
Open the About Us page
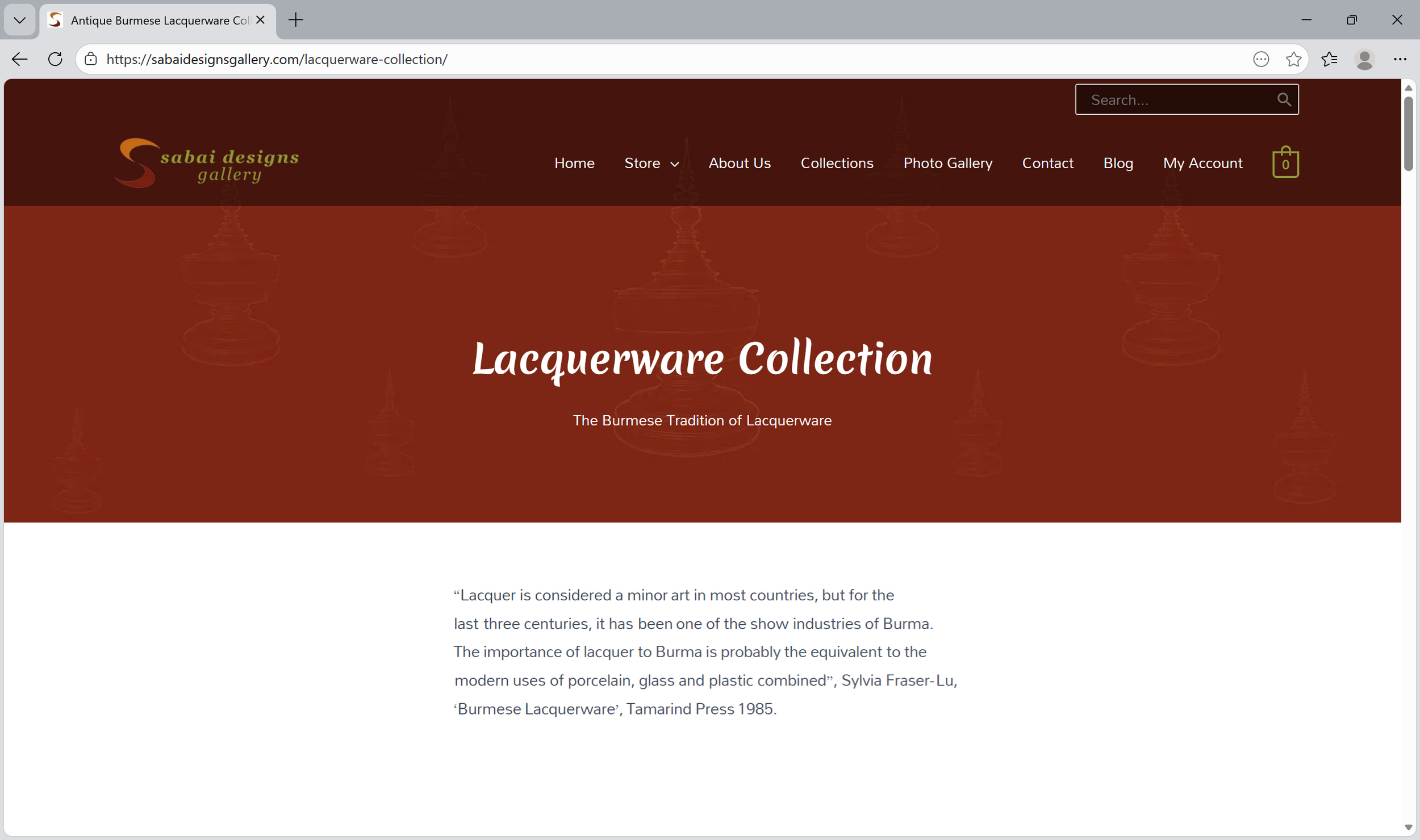pyautogui.click(x=739, y=164)
